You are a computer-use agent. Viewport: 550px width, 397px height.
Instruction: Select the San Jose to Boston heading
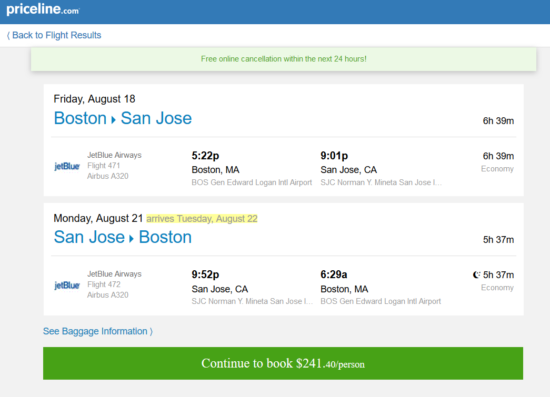click(123, 237)
